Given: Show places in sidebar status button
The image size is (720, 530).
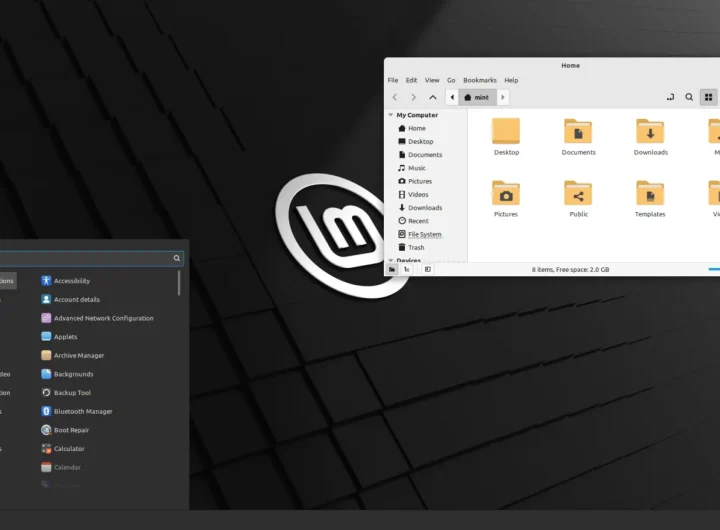Looking at the screenshot, I should [x=392, y=270].
